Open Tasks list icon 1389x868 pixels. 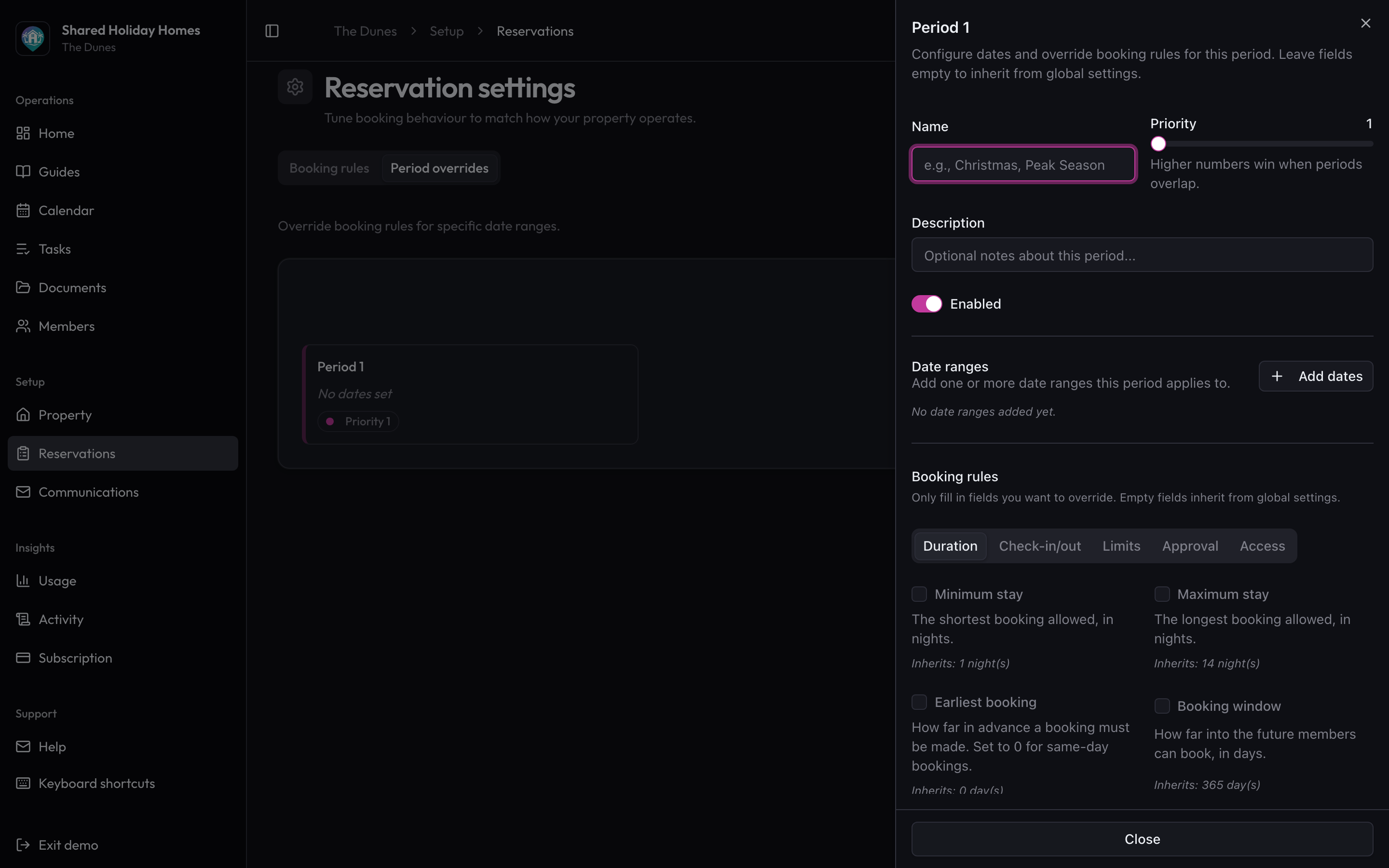pyautogui.click(x=23, y=248)
